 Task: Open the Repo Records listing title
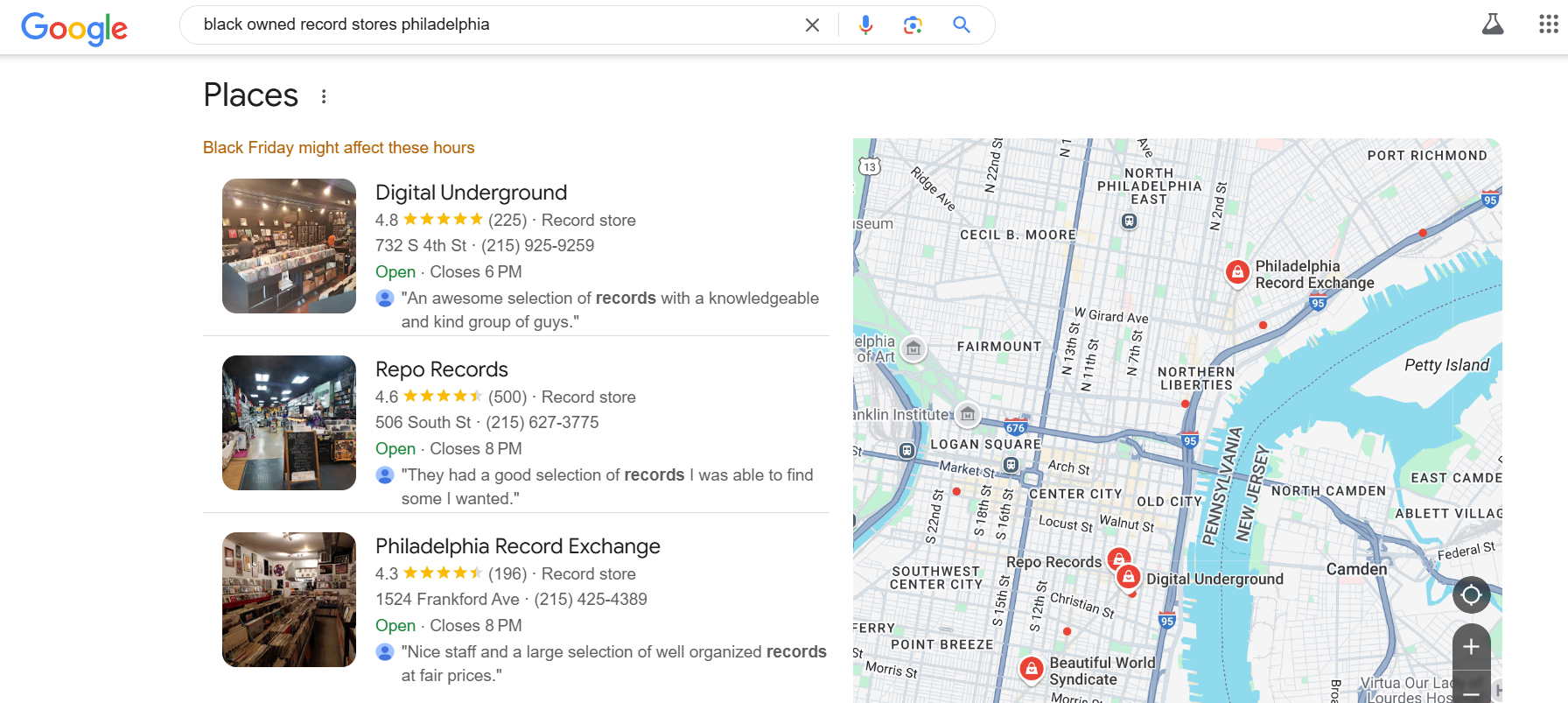[441, 369]
